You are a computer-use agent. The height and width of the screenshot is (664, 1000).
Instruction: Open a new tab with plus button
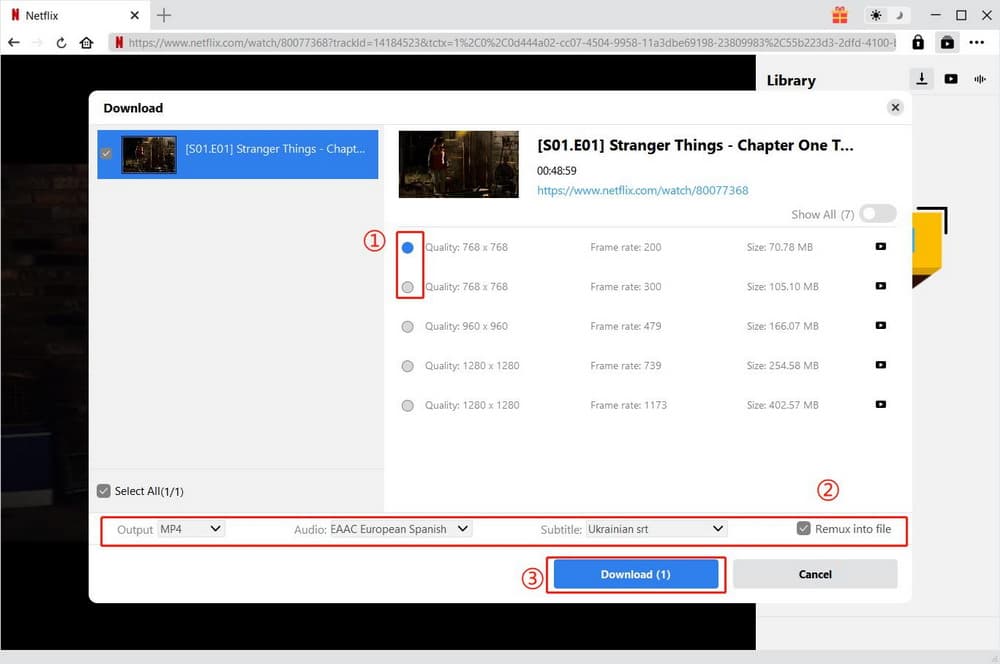point(164,15)
